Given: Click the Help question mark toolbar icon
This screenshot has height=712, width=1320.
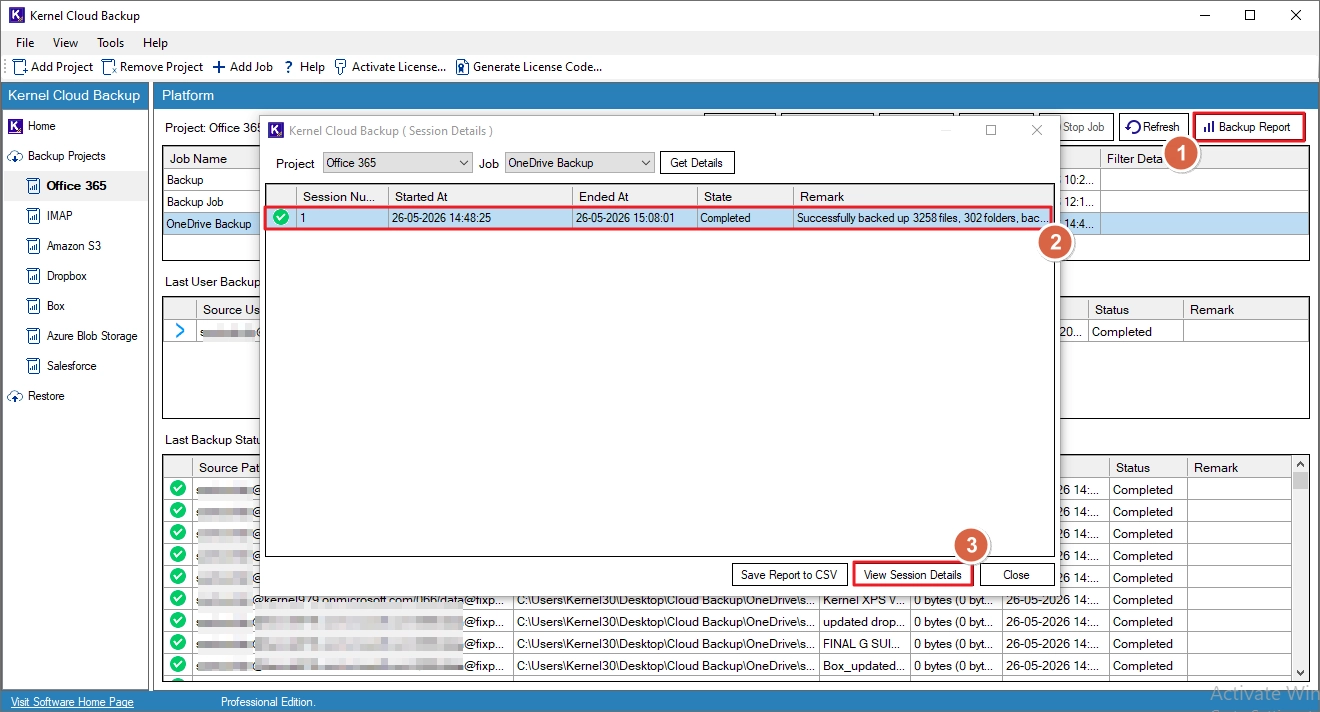Looking at the screenshot, I should [x=289, y=67].
